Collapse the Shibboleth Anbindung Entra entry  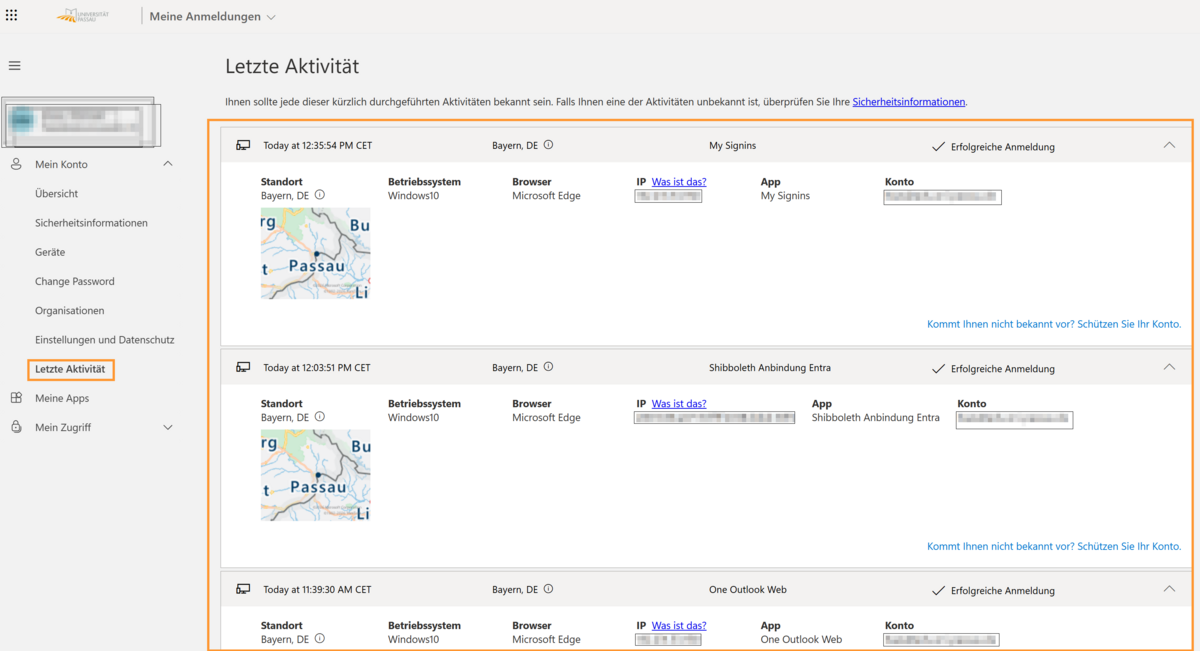1169,367
